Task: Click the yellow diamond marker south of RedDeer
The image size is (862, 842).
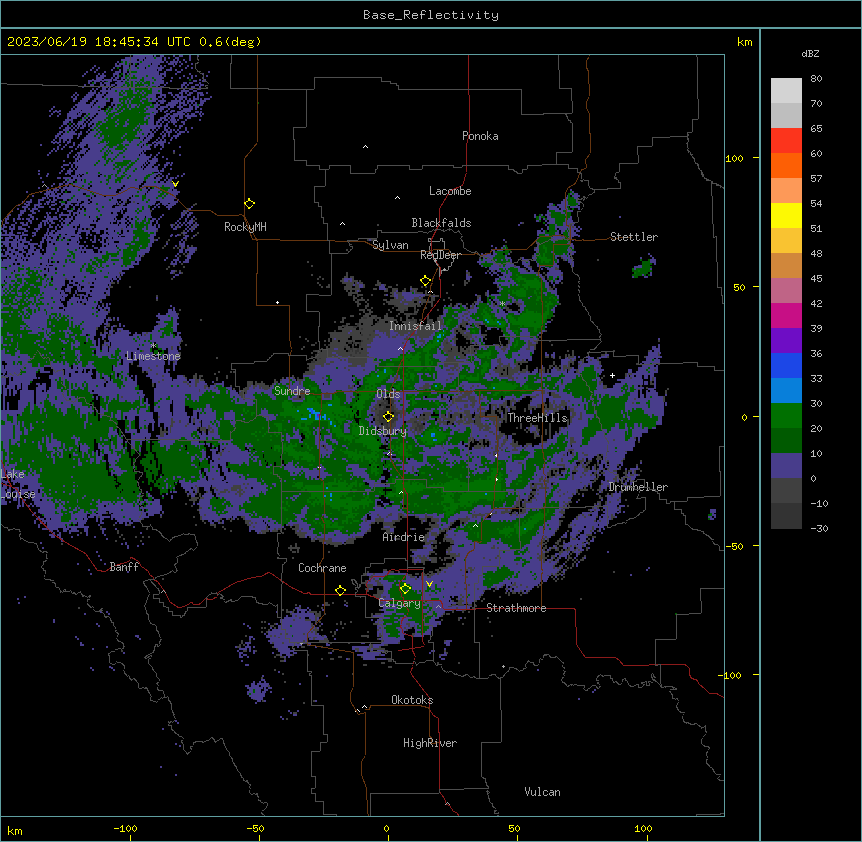Action: (x=426, y=281)
